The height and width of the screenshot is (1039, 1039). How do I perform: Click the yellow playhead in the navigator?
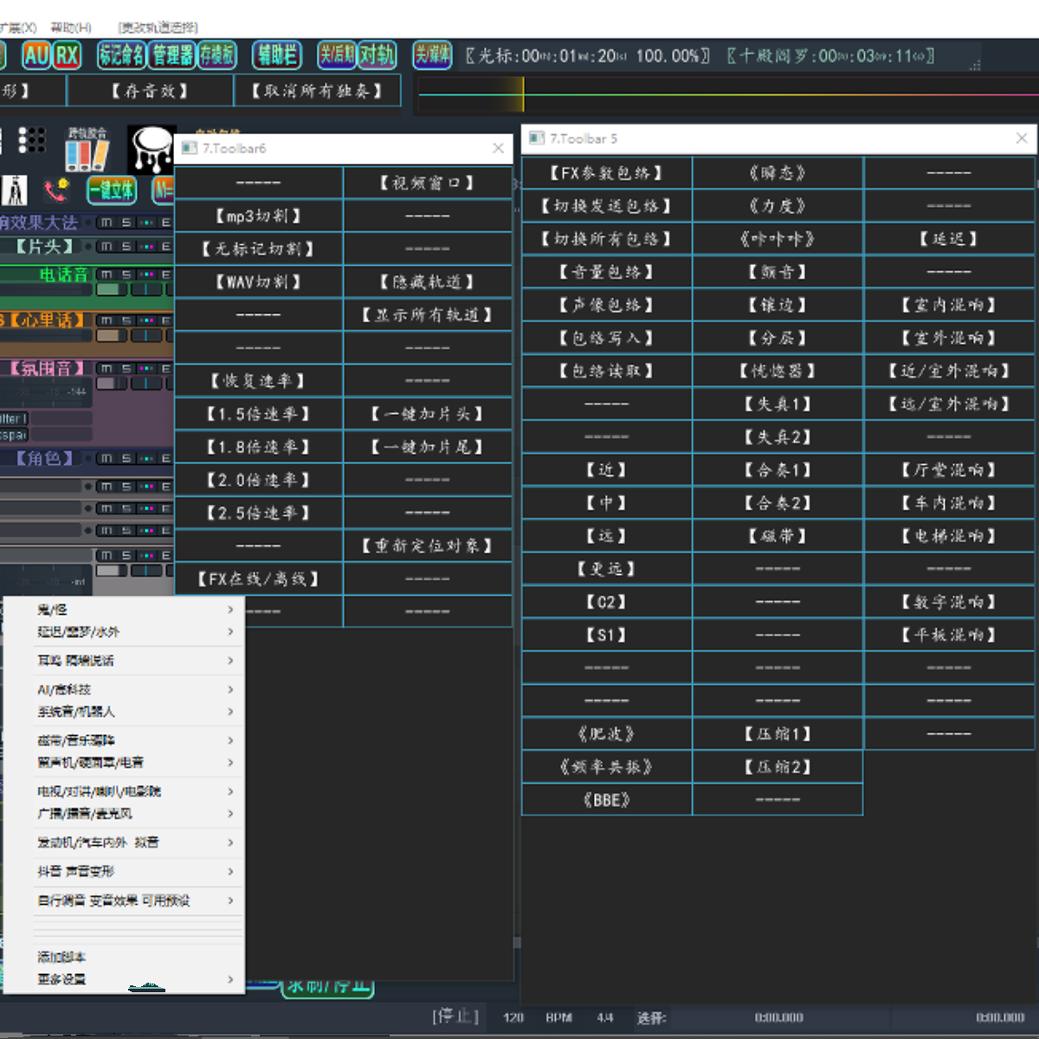[523, 94]
